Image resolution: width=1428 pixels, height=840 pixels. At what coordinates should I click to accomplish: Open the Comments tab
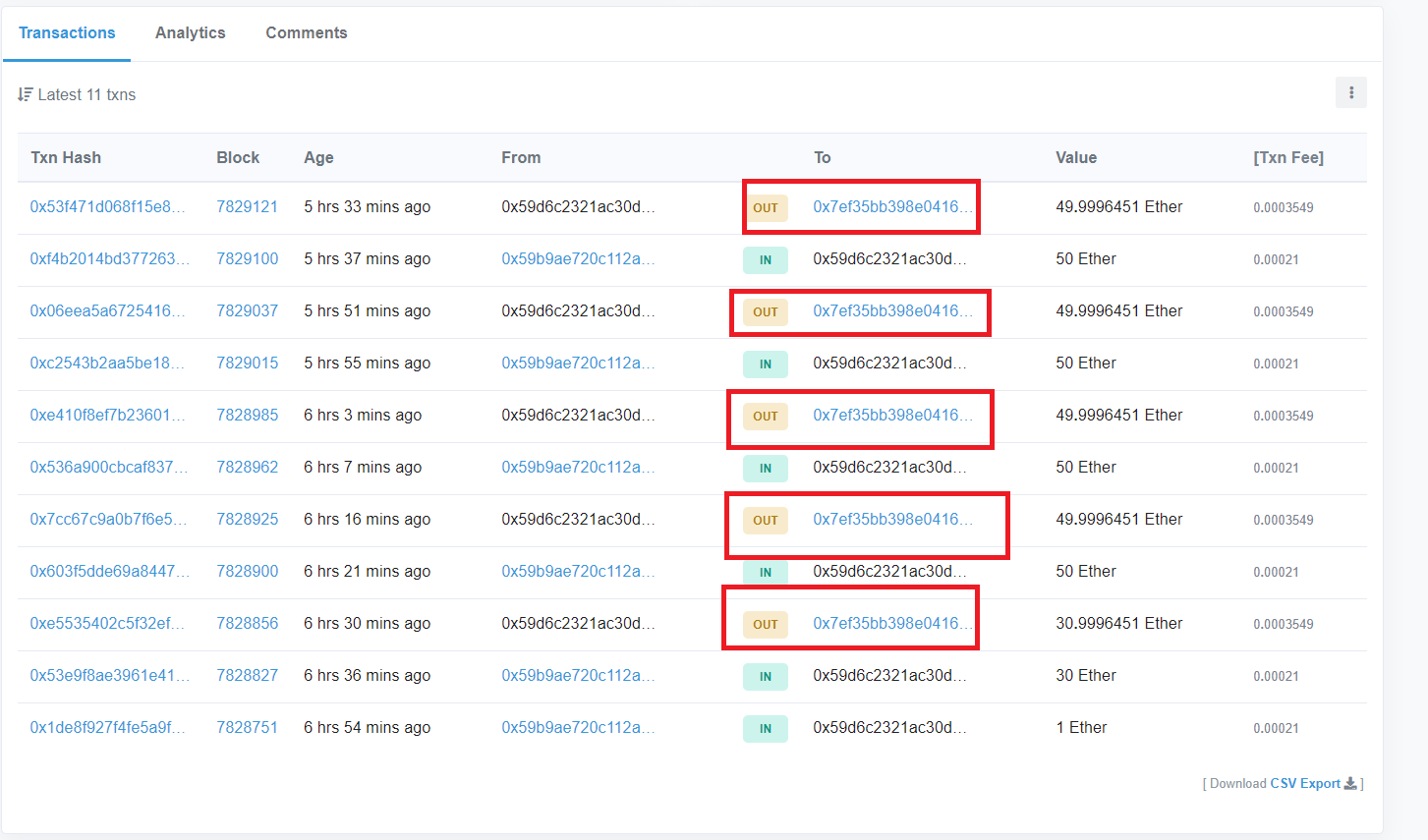307,32
